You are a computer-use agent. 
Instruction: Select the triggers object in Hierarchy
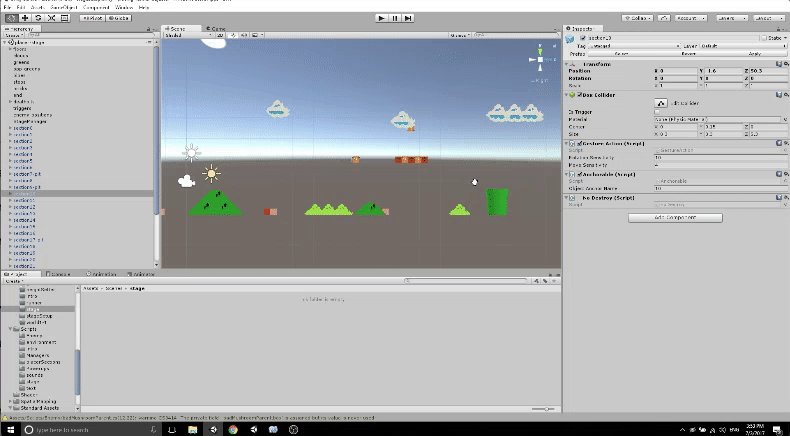click(x=22, y=108)
